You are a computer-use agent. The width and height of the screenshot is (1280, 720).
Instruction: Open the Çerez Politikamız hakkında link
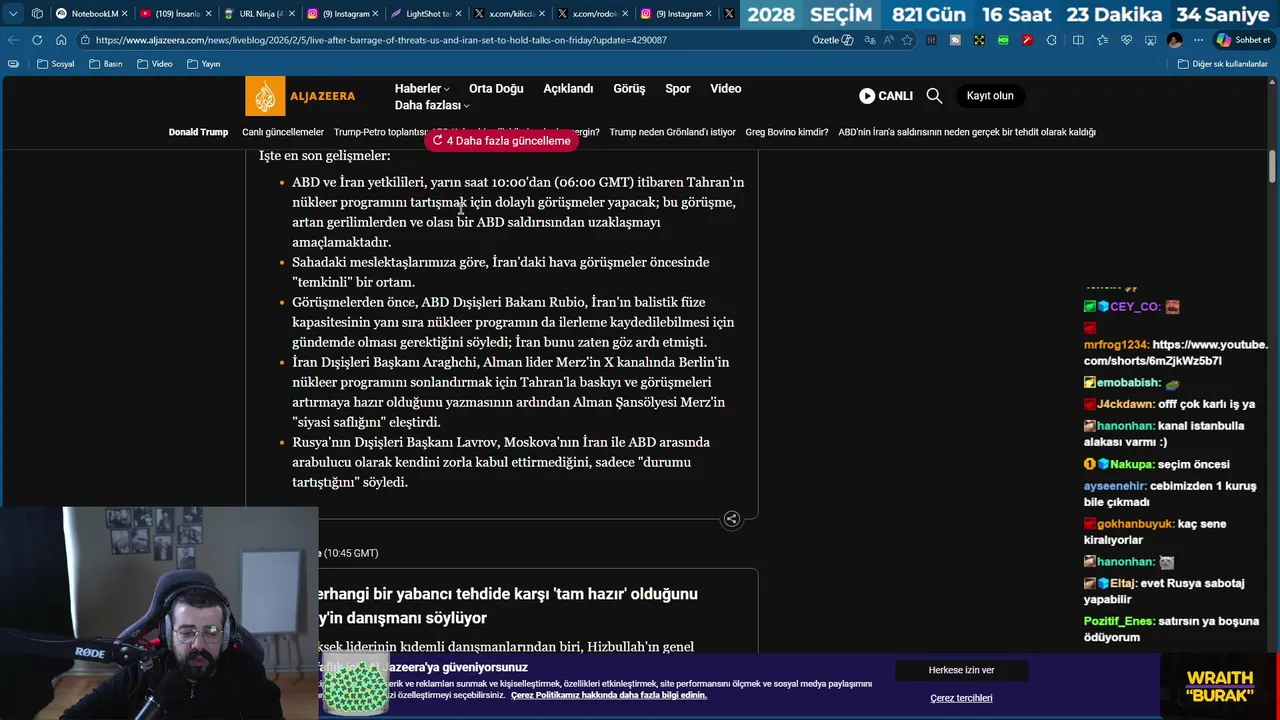[x=609, y=695]
